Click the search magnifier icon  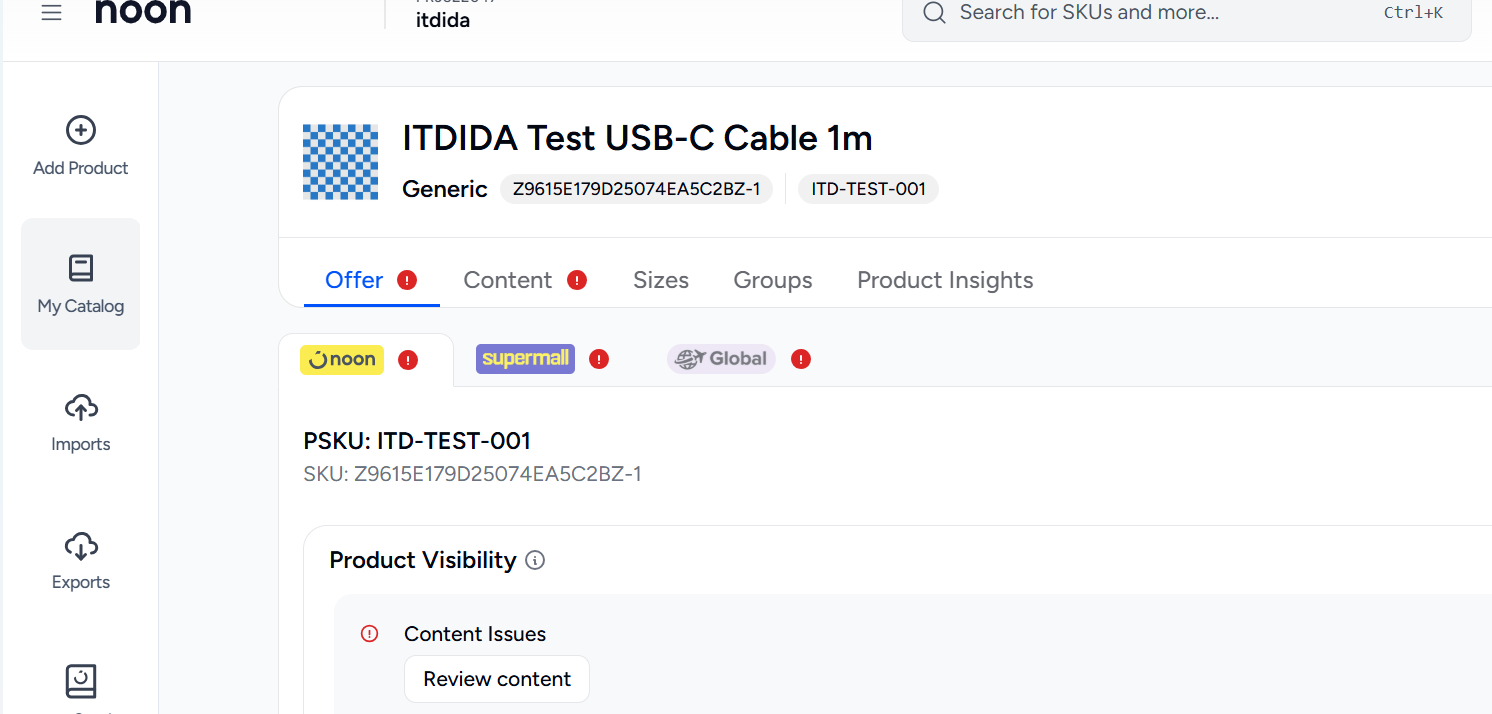click(934, 13)
